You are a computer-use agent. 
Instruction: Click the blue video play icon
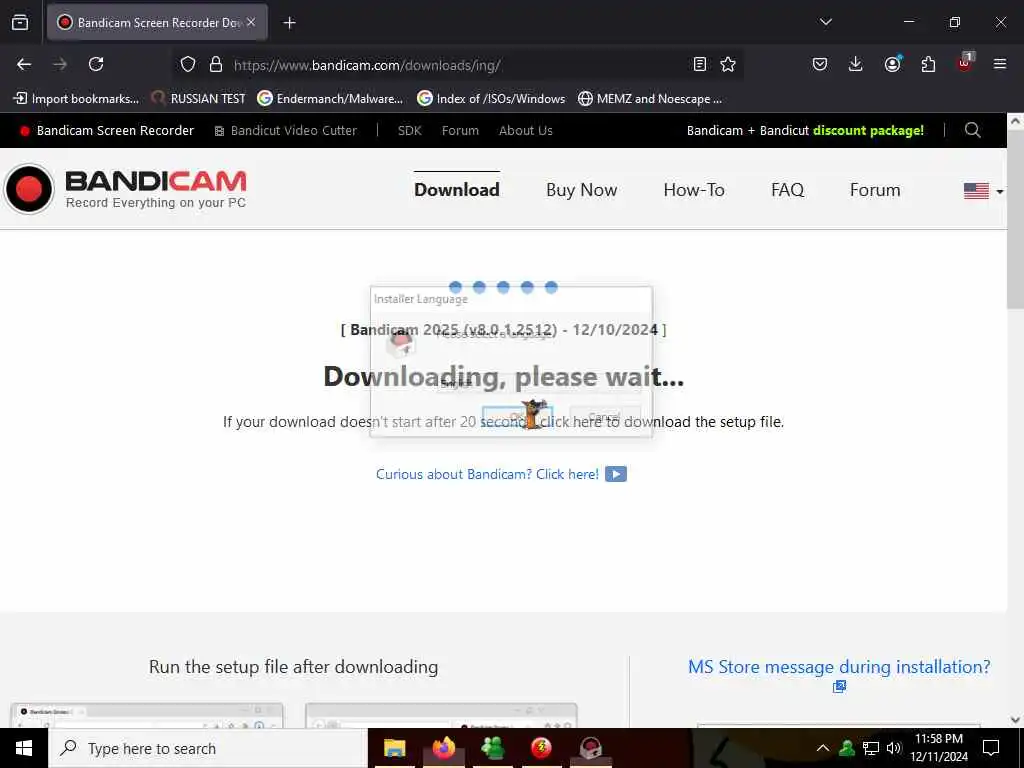tap(615, 474)
